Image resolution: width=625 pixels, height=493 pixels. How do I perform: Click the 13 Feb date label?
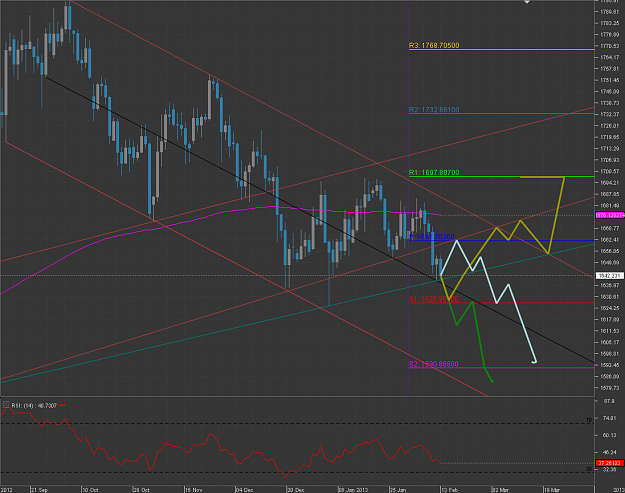click(449, 490)
